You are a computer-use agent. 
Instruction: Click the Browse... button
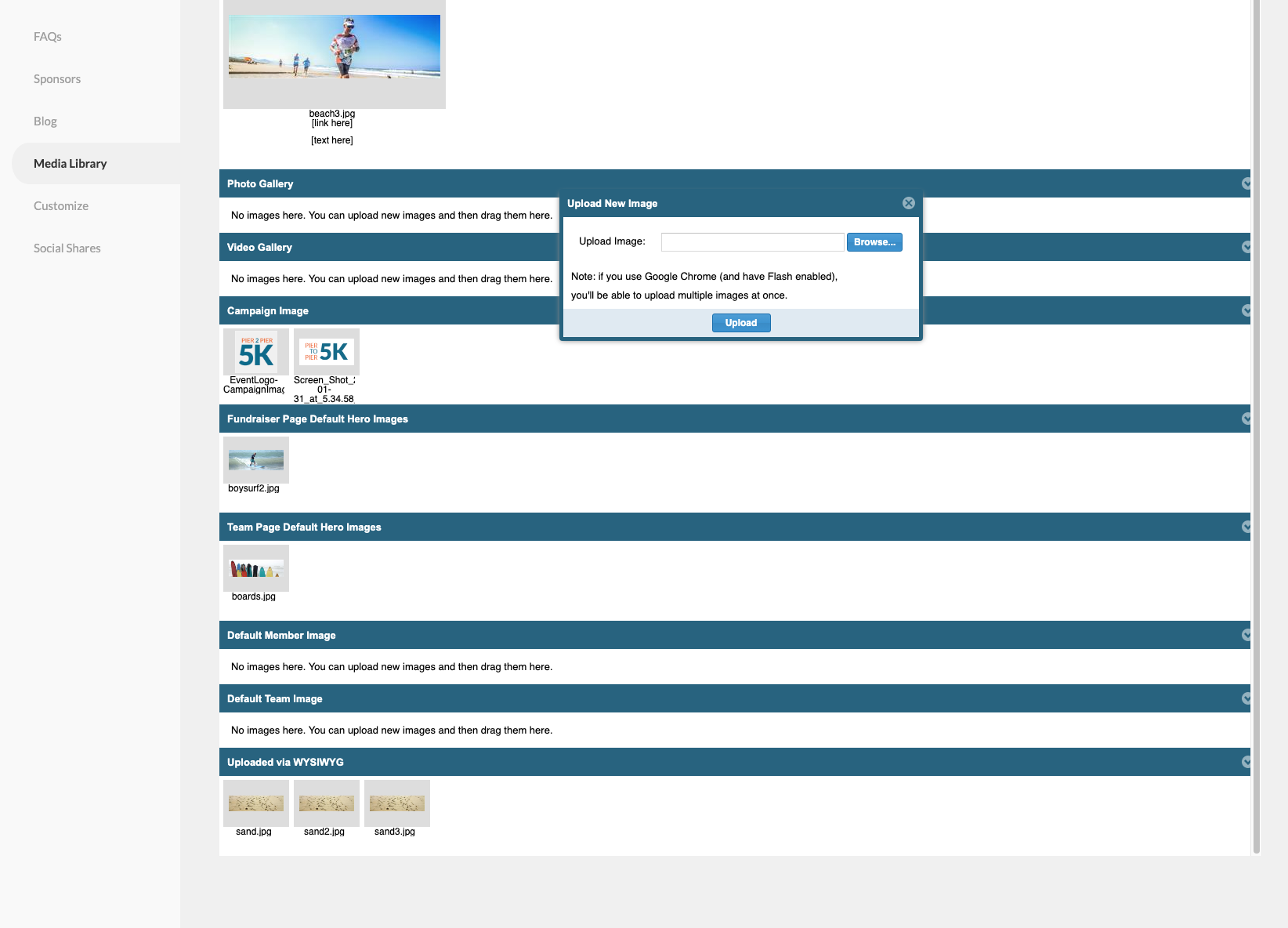tap(874, 242)
